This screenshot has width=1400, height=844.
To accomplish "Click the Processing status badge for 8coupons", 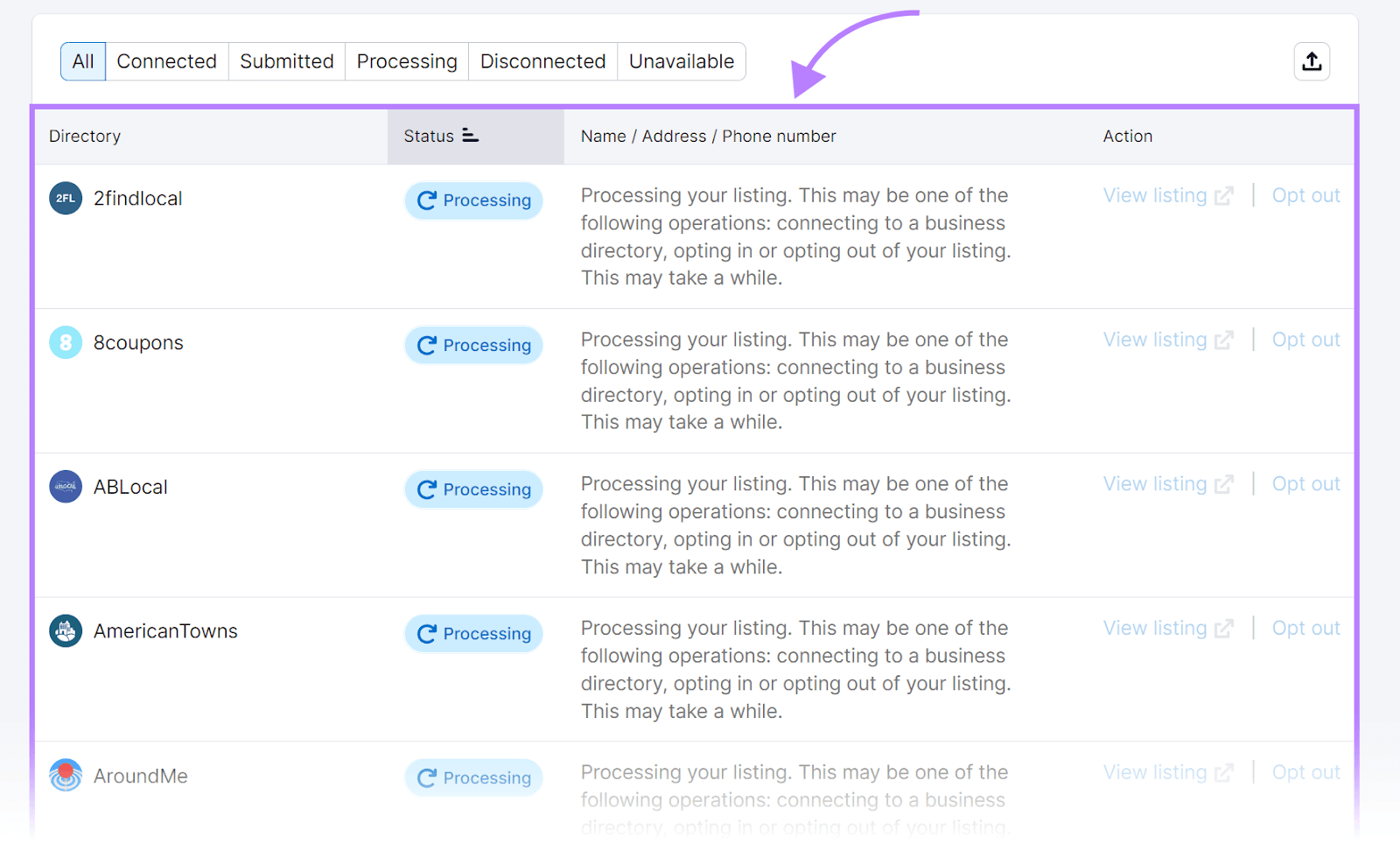I will (473, 345).
